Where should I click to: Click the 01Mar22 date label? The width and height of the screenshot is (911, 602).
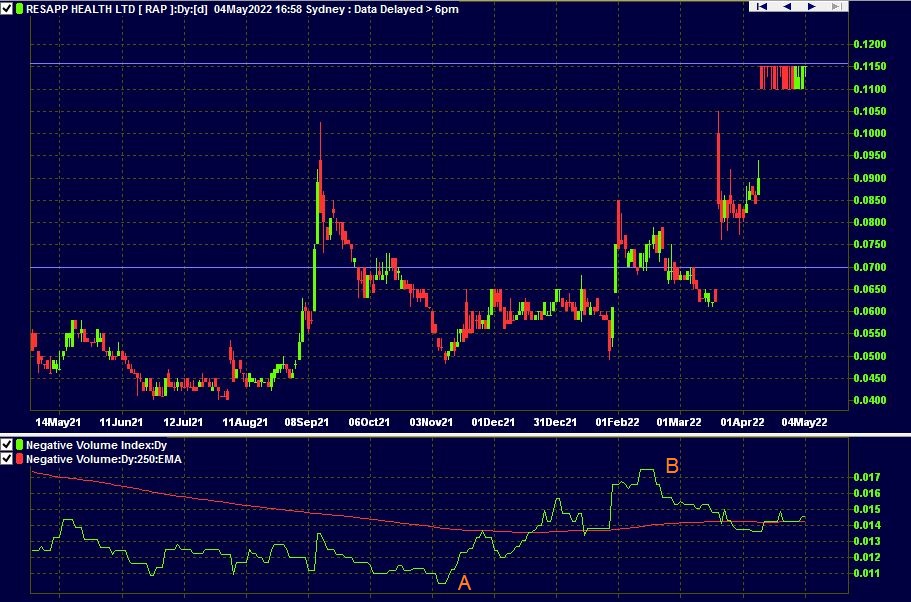coord(679,422)
